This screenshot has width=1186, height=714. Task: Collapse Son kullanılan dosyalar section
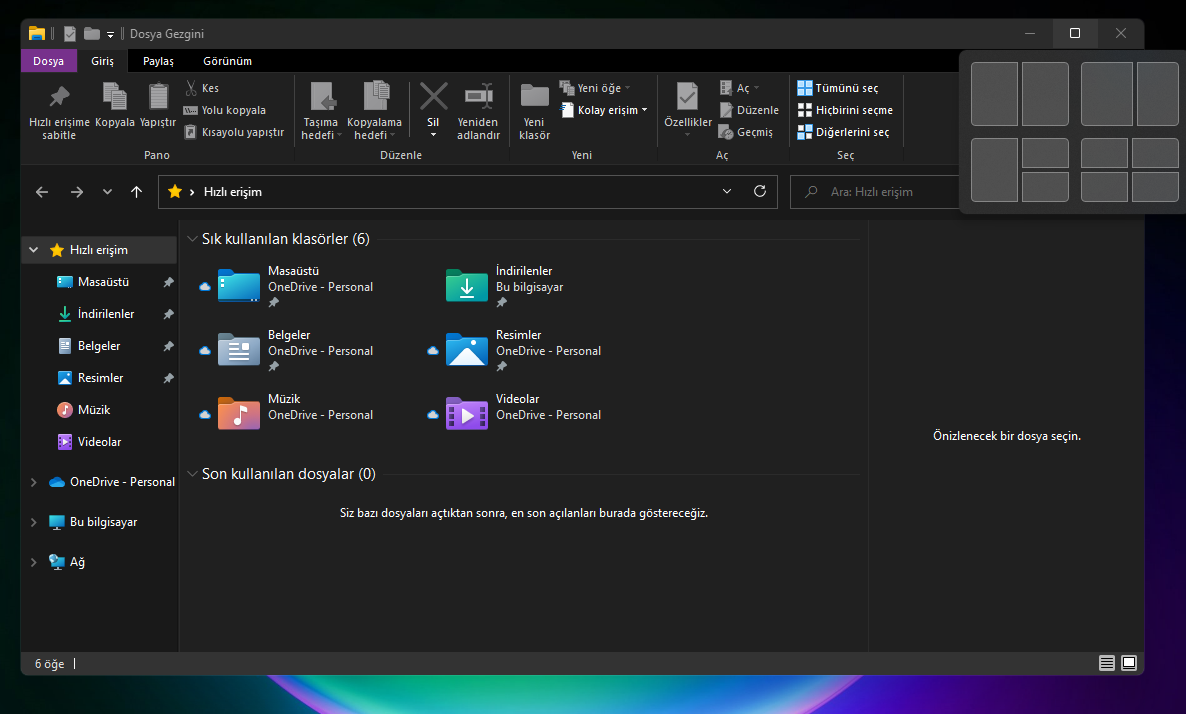(x=192, y=474)
